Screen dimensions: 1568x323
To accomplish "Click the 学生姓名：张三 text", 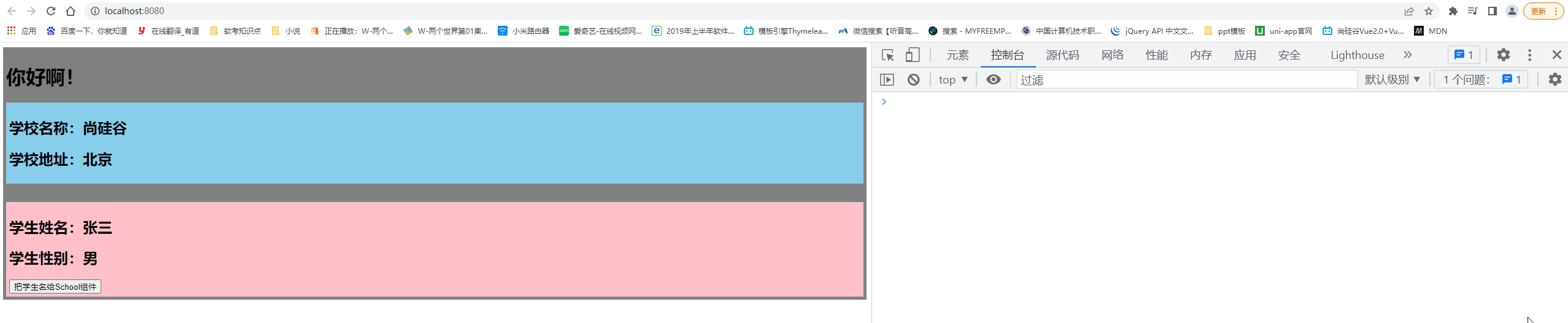I will coord(60,228).
